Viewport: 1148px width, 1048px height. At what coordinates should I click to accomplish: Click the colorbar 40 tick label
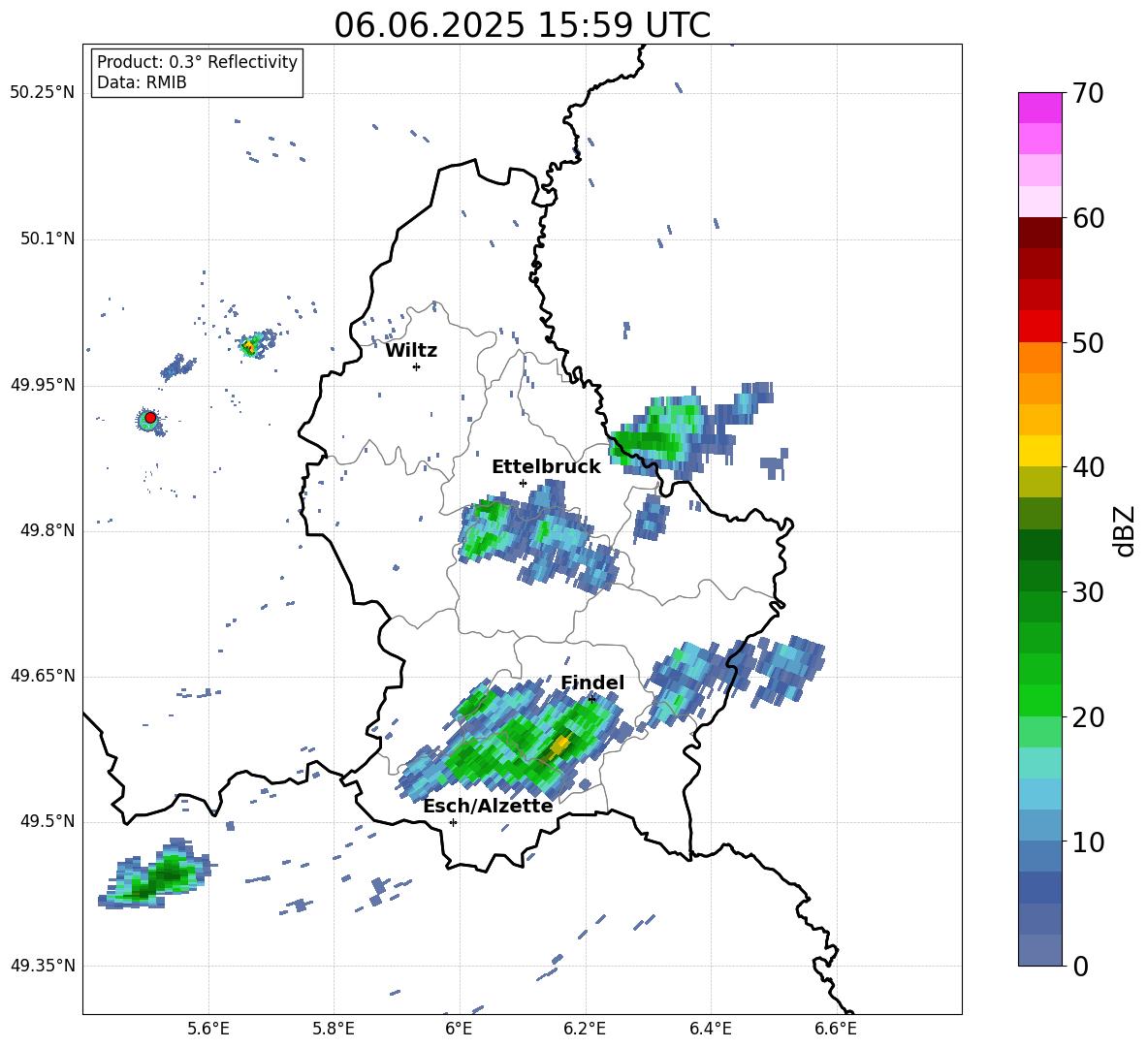1088,467
